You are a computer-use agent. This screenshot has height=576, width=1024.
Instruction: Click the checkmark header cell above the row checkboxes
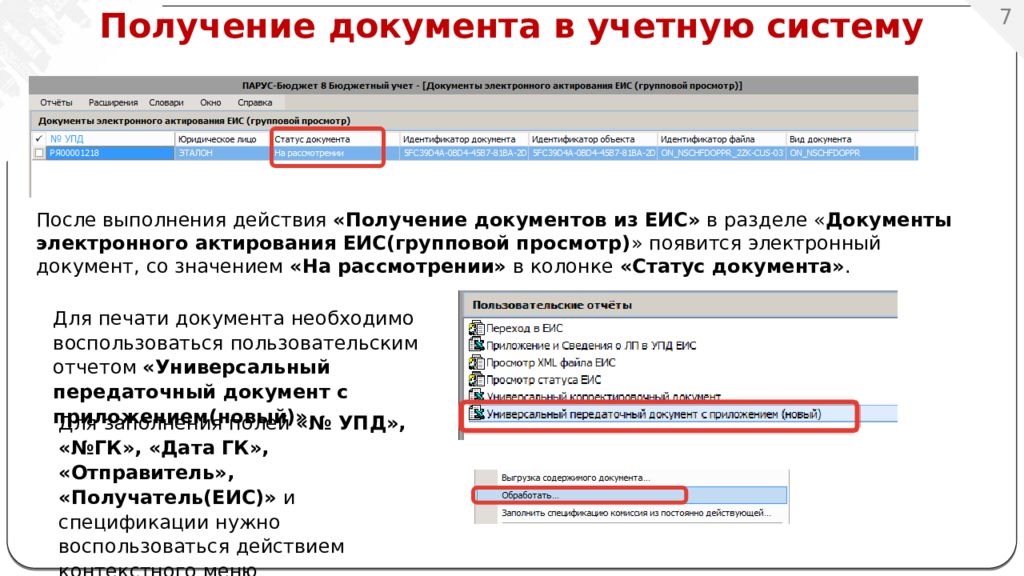click(39, 139)
